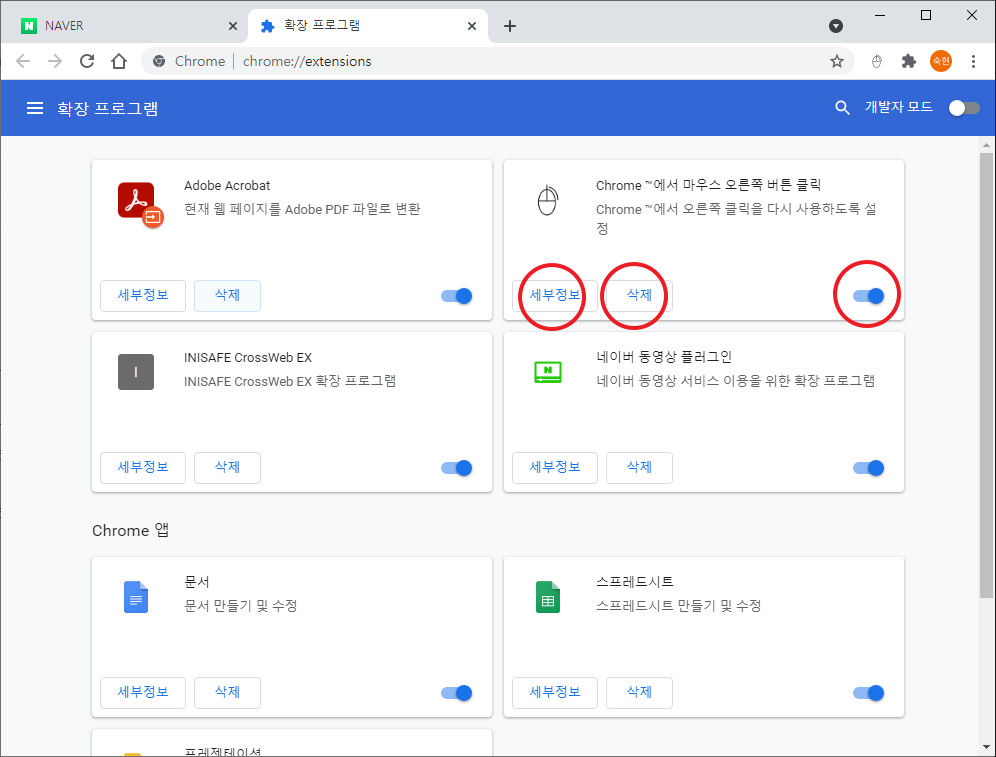This screenshot has height=757, width=996.
Task: Click the 네이버 동영상 플러그인 title text
Action: point(664,357)
